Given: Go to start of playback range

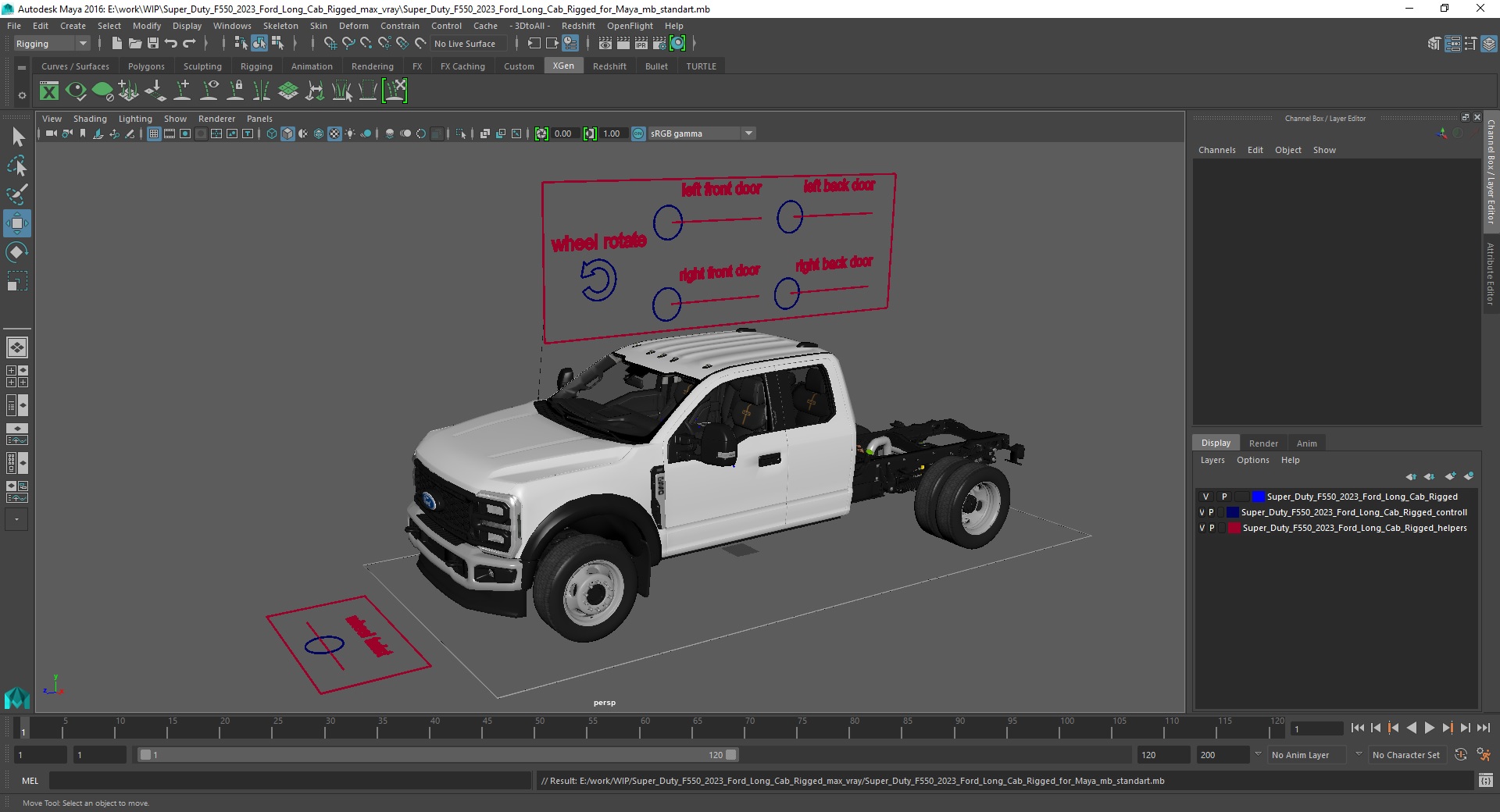Looking at the screenshot, I should coord(1357,728).
